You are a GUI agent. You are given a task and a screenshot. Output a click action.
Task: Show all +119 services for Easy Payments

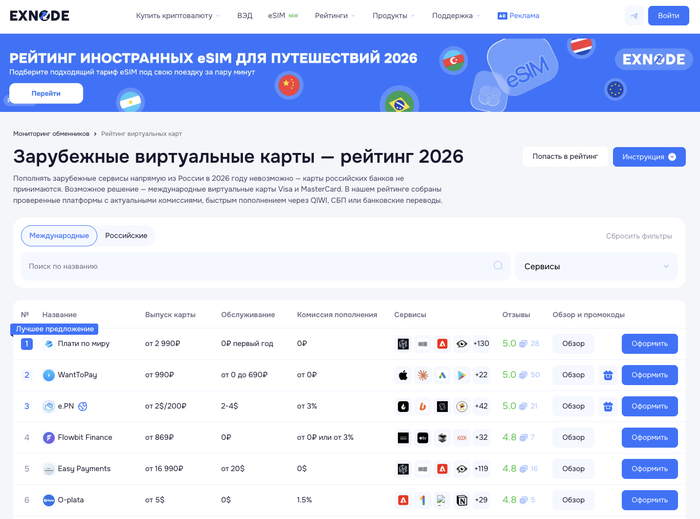(481, 469)
